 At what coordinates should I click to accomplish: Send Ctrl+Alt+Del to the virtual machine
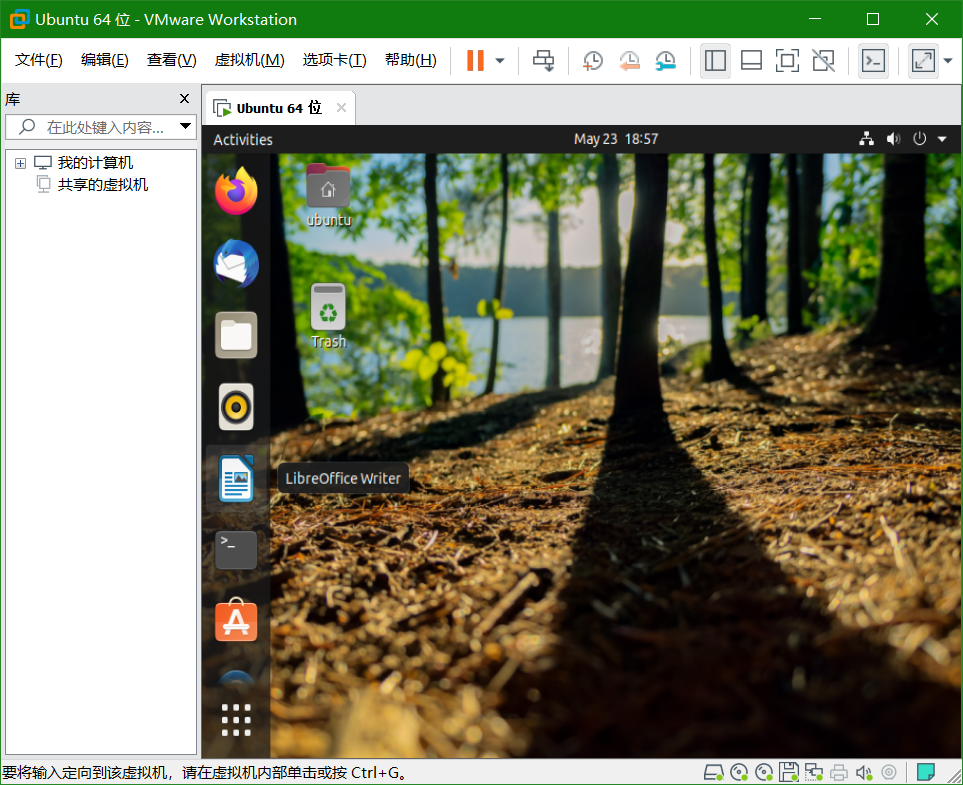click(543, 60)
